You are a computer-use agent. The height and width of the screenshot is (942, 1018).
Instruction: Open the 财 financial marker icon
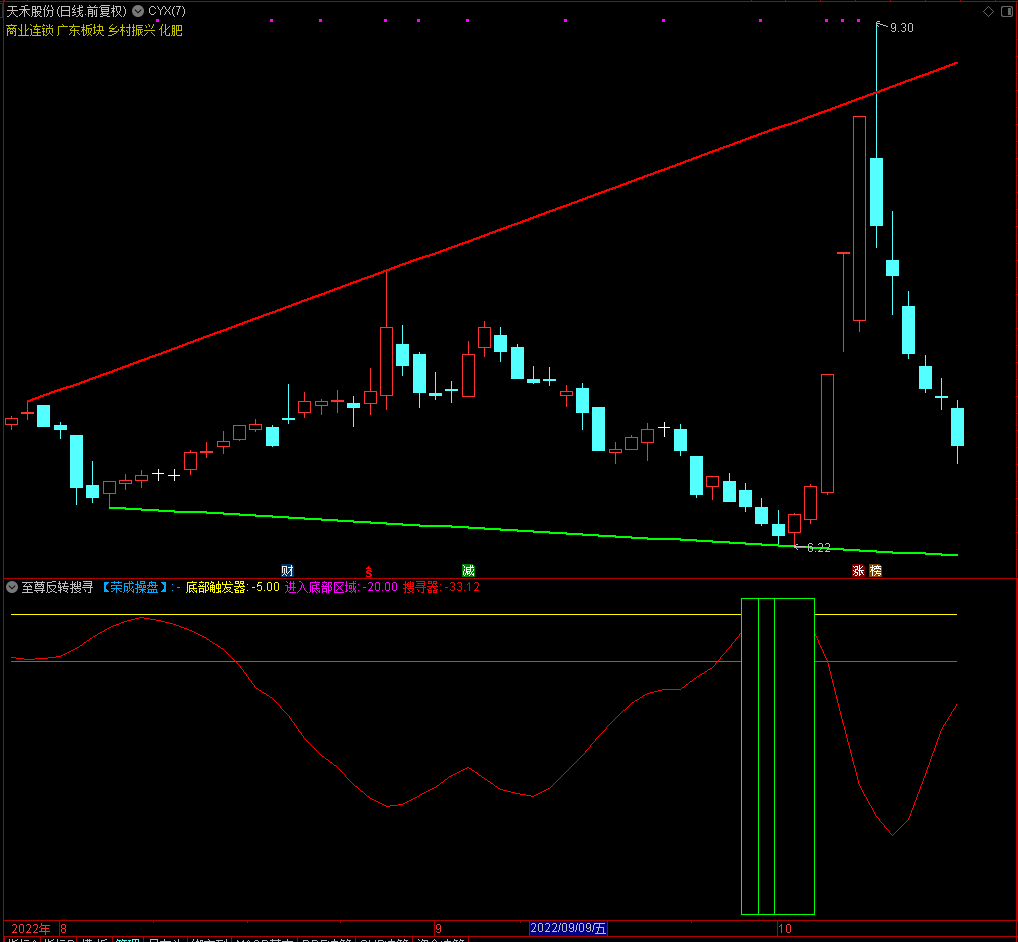(x=287, y=571)
